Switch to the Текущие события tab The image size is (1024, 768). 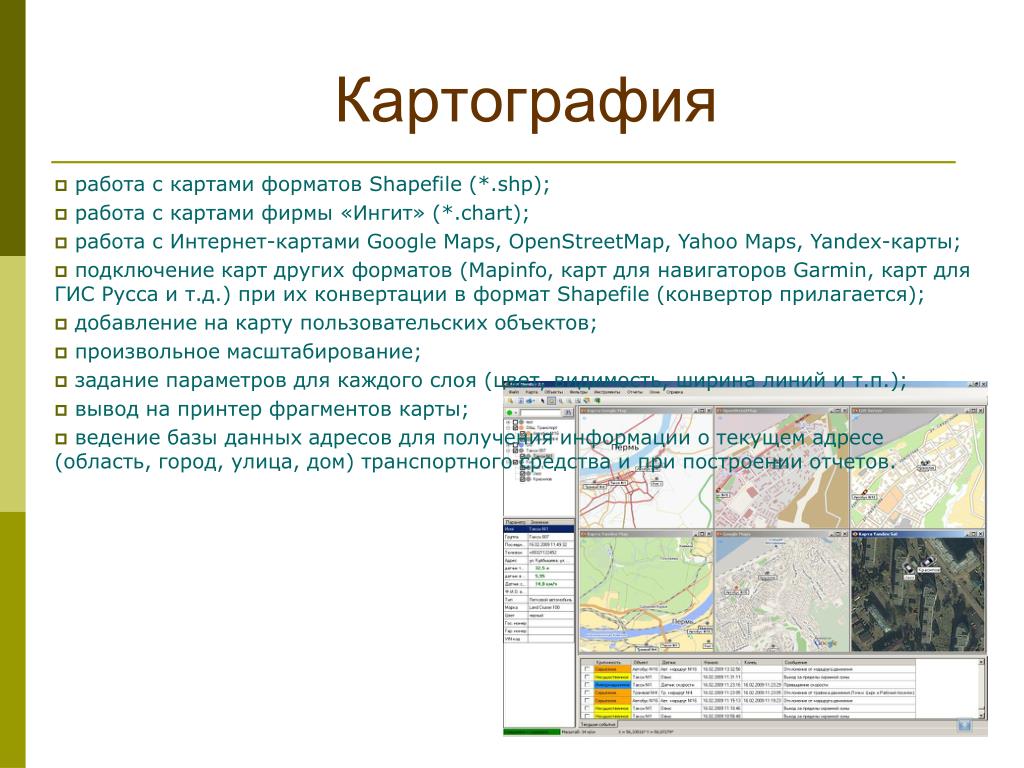(598, 724)
